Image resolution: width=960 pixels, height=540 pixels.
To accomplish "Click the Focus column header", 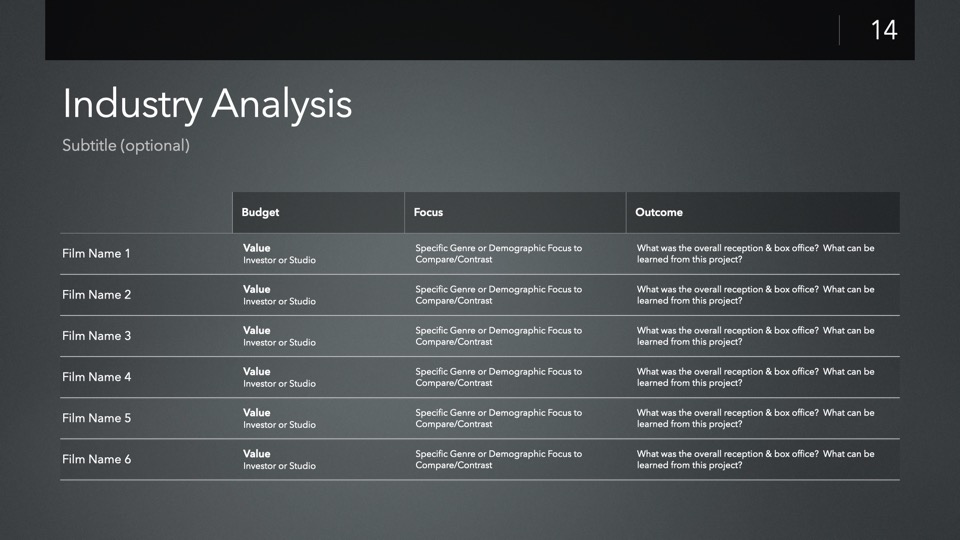I will point(428,212).
